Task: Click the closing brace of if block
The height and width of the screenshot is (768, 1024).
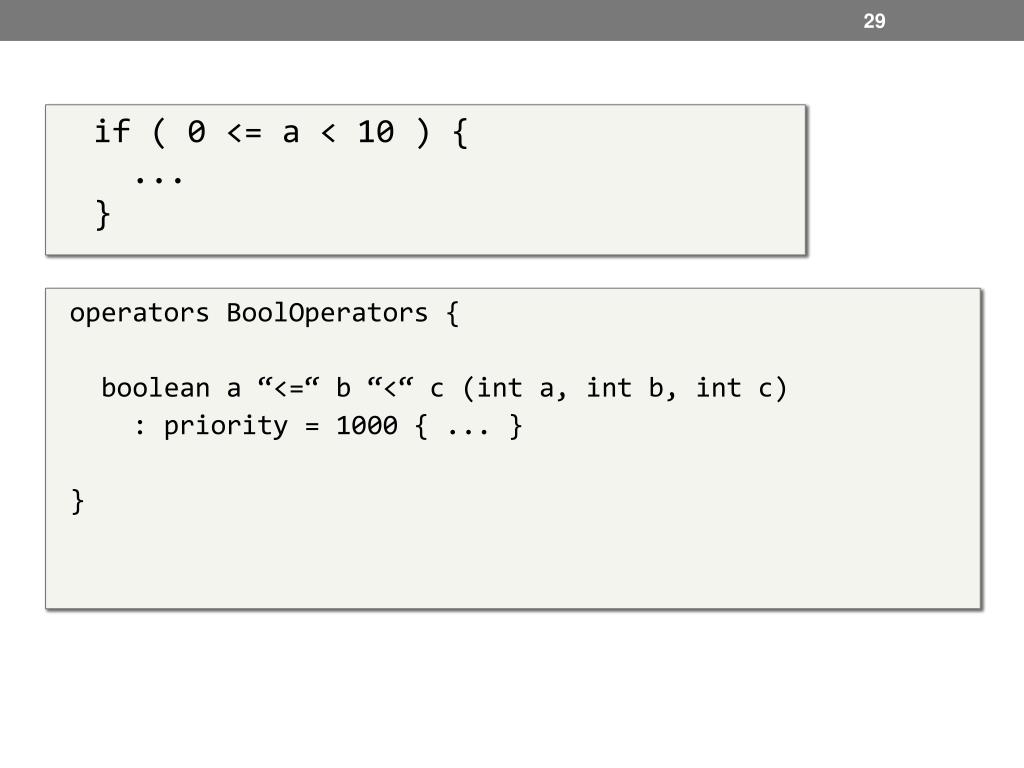Action: (x=103, y=215)
